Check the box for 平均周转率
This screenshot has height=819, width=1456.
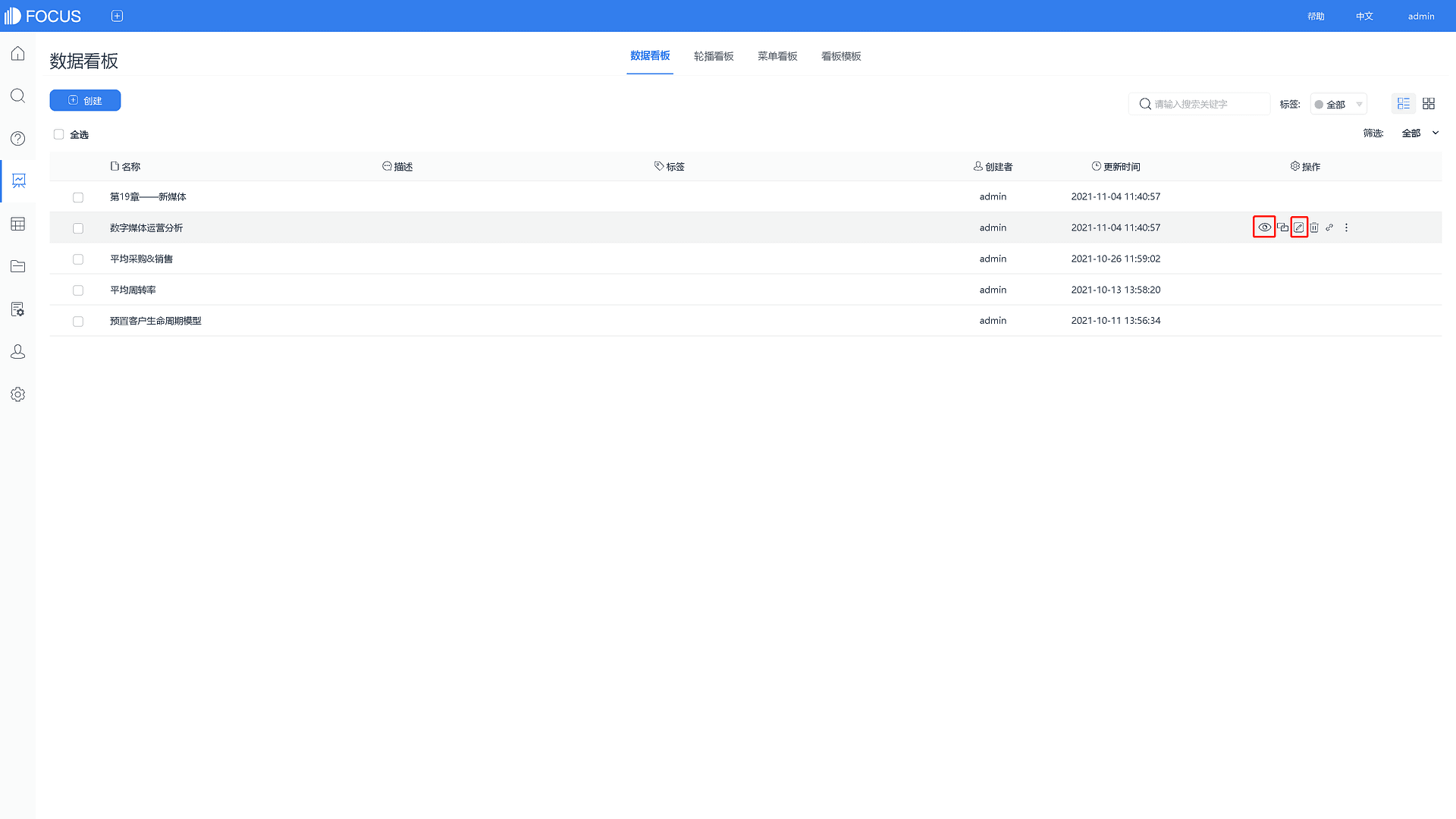78,290
